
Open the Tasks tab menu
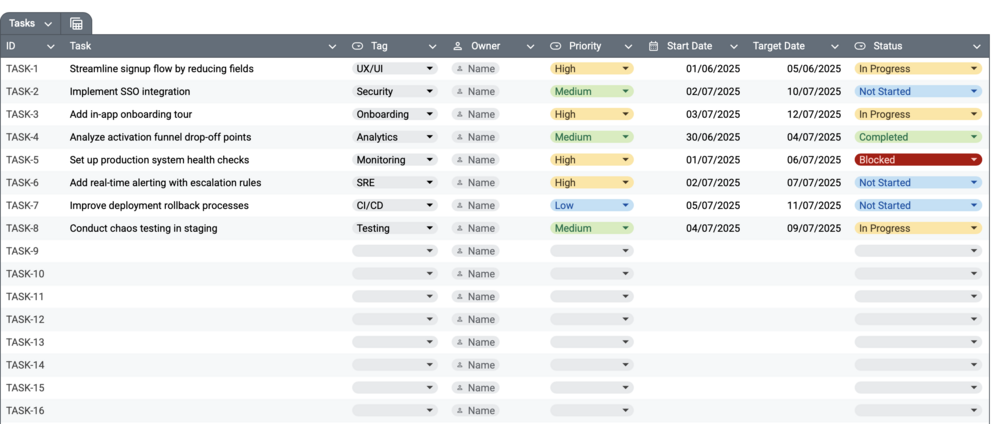48,24
